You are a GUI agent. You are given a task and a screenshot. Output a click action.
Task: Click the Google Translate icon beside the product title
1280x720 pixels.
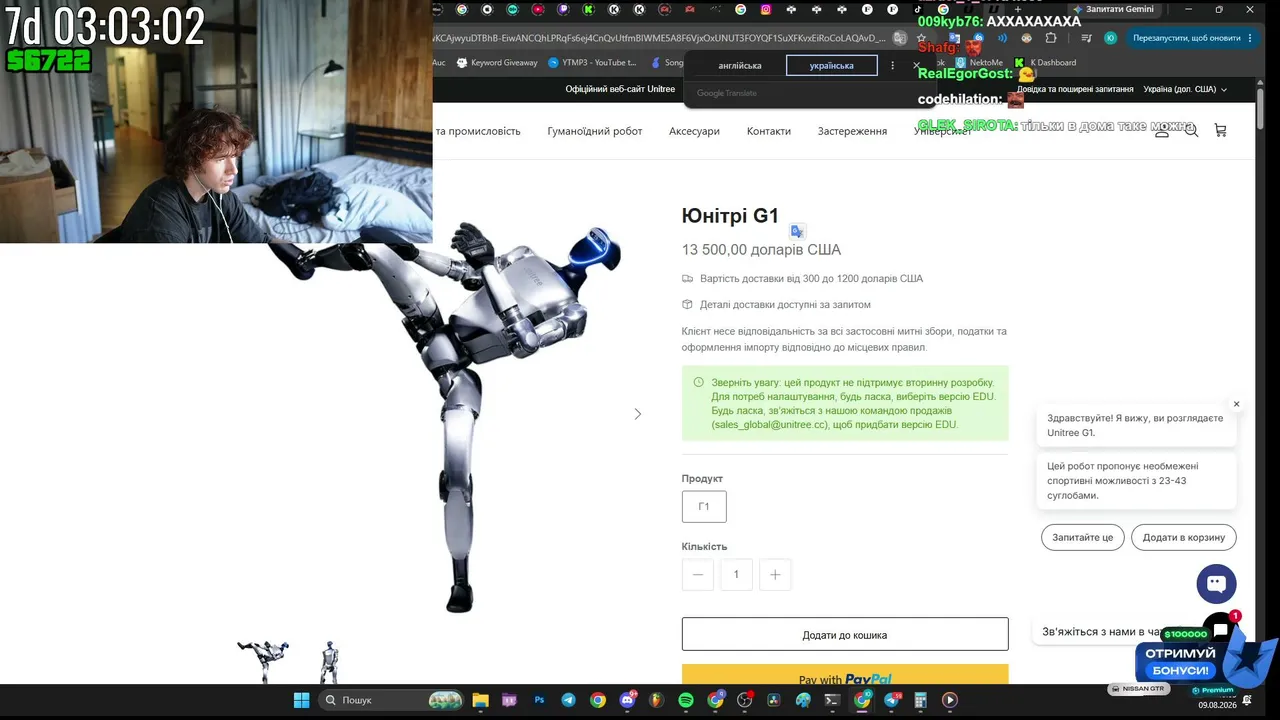(797, 231)
